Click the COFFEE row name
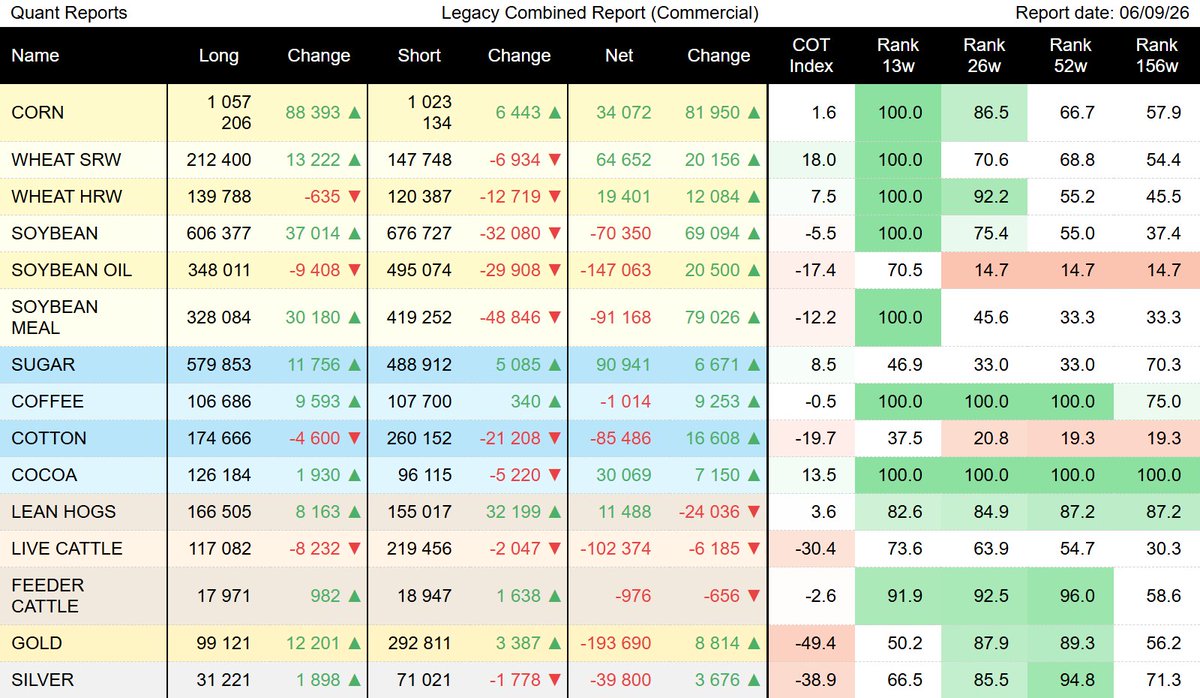Image resolution: width=1200 pixels, height=698 pixels. tap(47, 402)
